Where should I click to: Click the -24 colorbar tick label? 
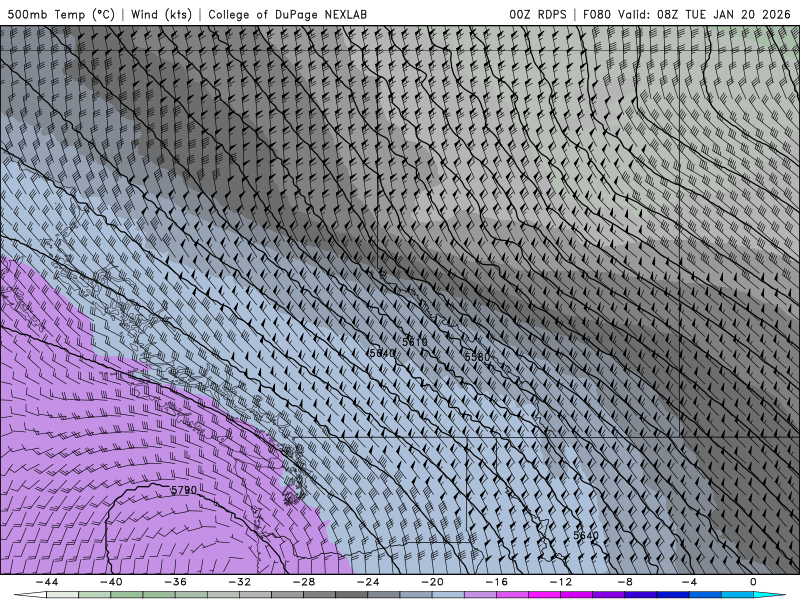[368, 582]
